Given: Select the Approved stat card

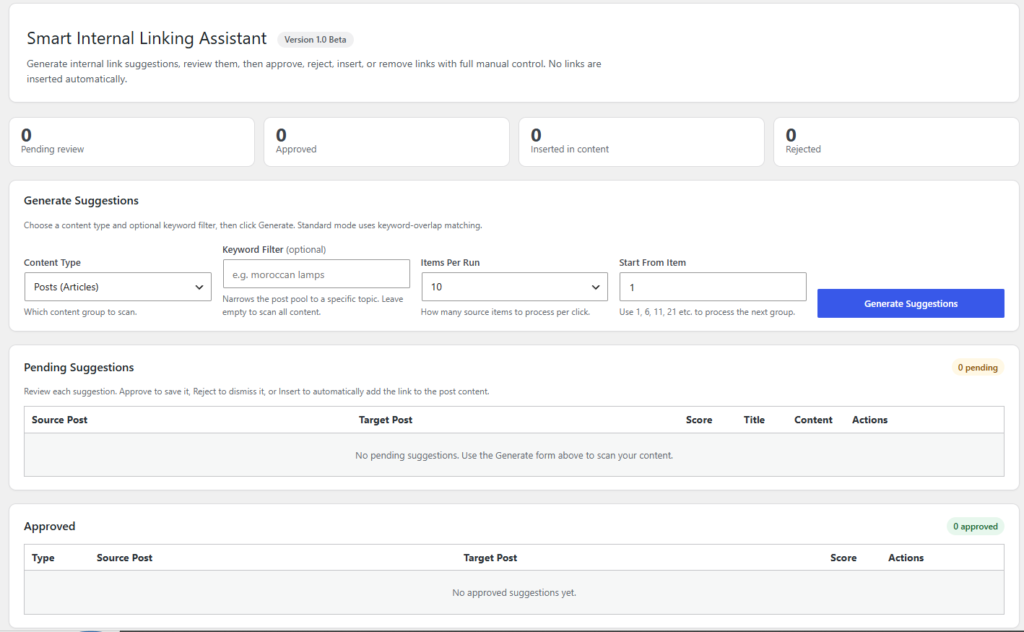Looking at the screenshot, I should [x=387, y=142].
